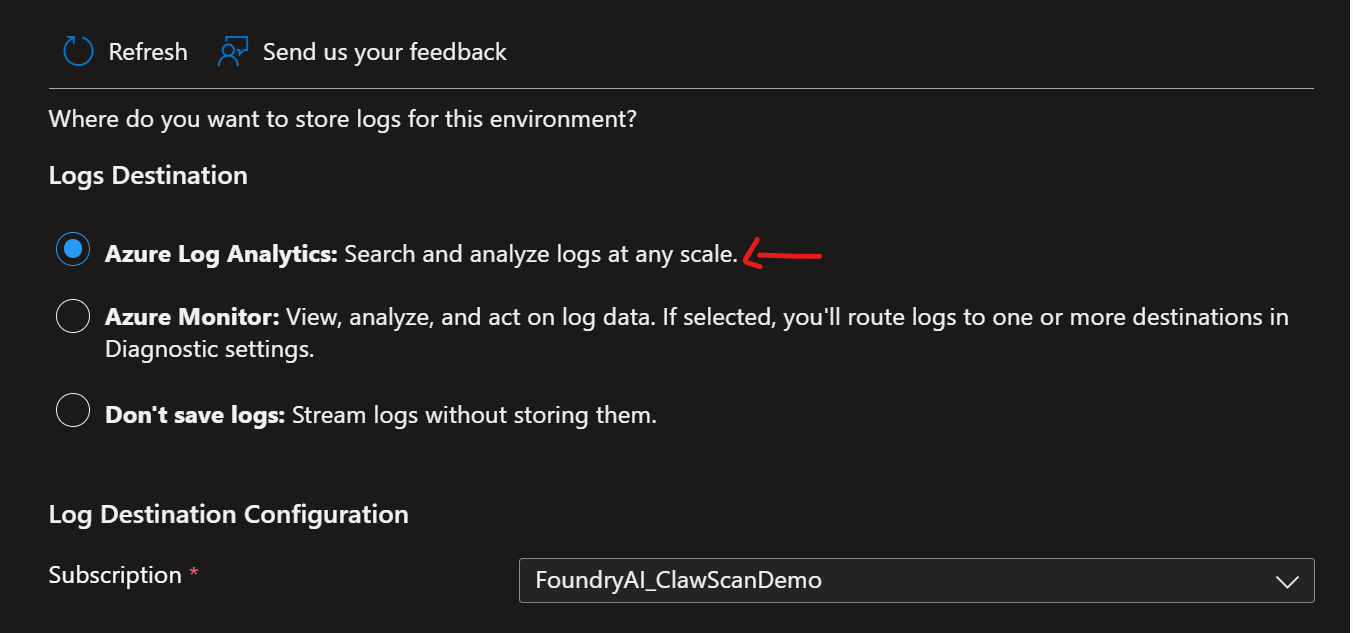Click the circular Refresh arrow icon
This screenshot has width=1353, height=633.
coord(77,51)
